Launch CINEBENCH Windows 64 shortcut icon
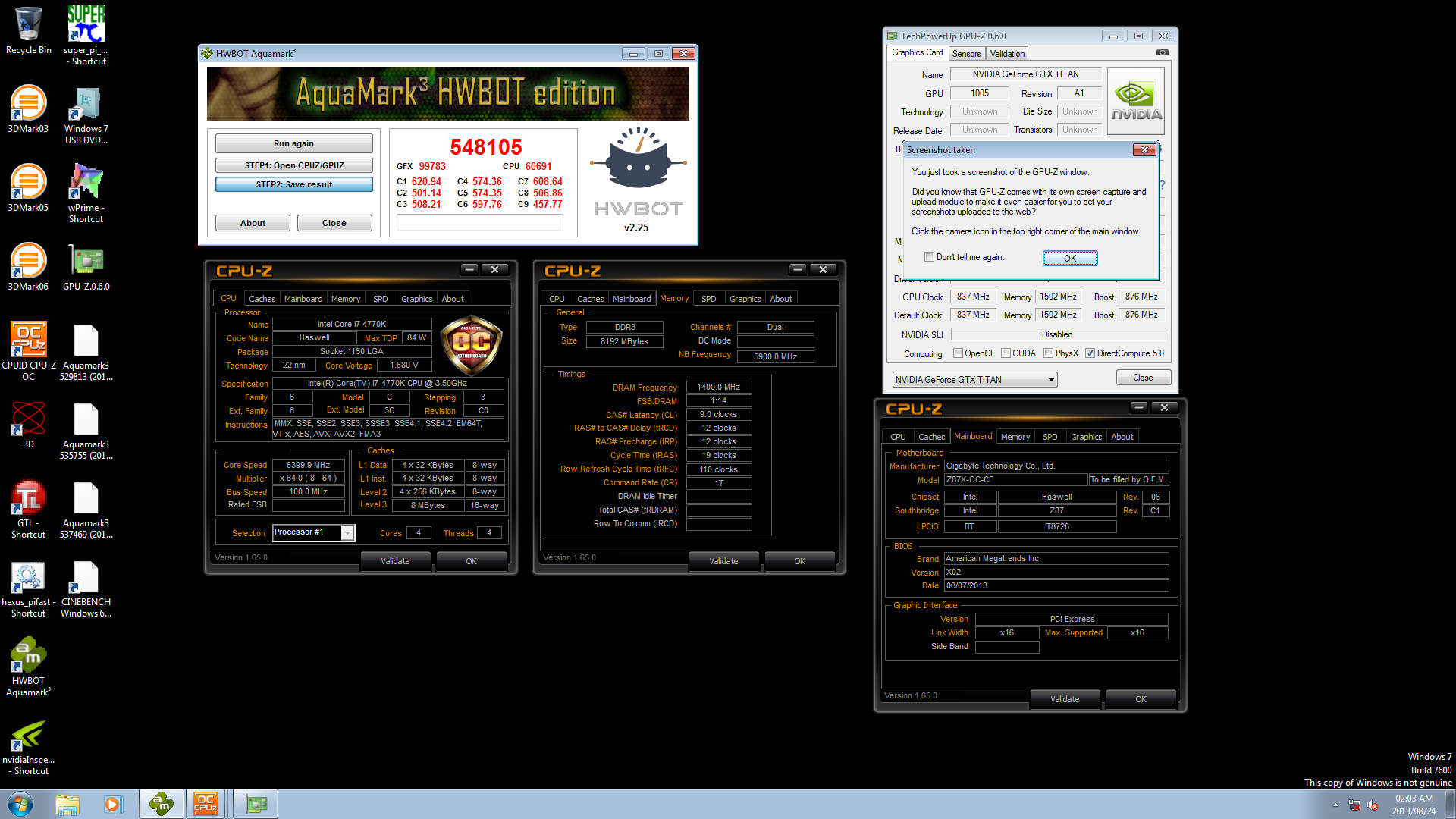Viewport: 1456px width, 819px height. click(86, 588)
